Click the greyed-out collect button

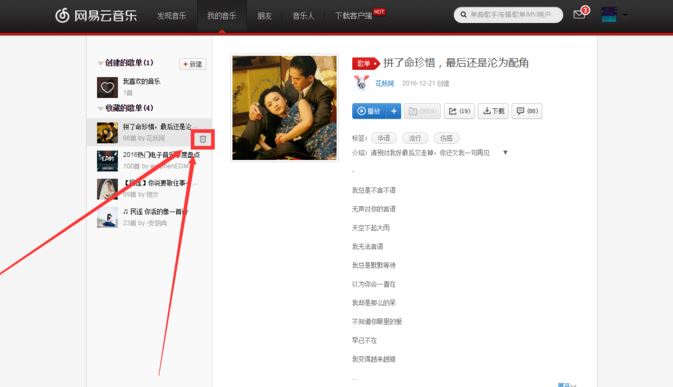pyautogui.click(x=422, y=111)
